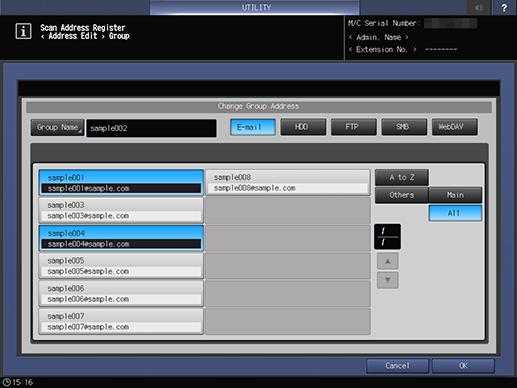The image size is (517, 388).
Task: Click the Extension No. label
Action: [382, 49]
